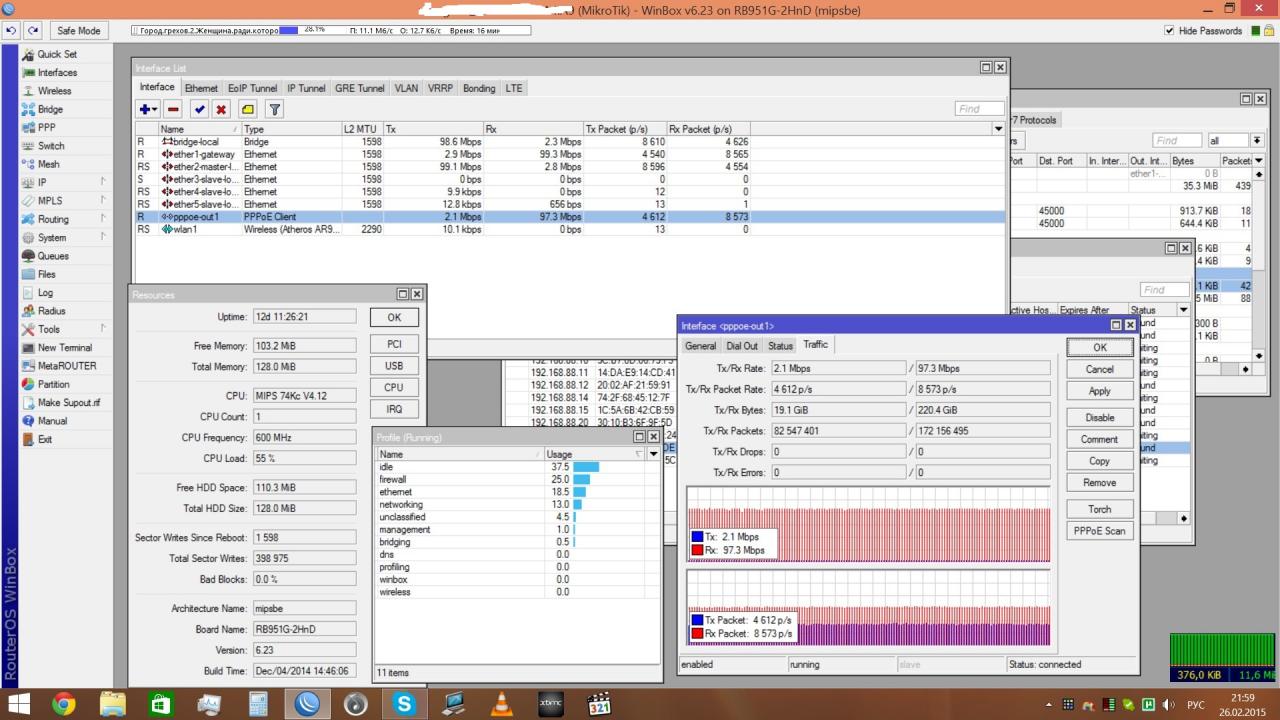Viewport: 1280px width, 720px height.
Task: Toggle the Safe Mode button
Action: [x=79, y=31]
